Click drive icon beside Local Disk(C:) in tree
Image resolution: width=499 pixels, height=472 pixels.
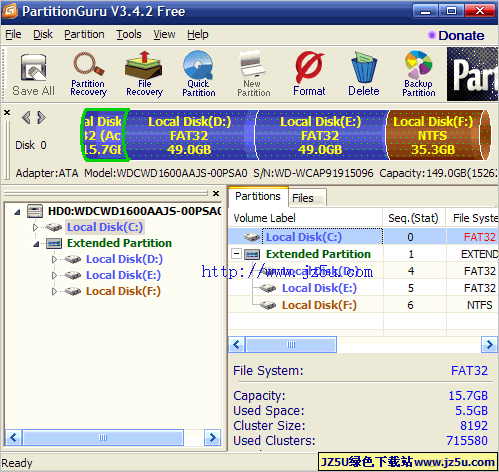tap(54, 227)
